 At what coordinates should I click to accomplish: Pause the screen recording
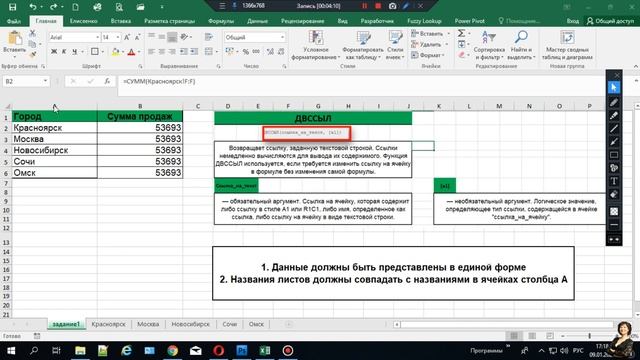364,6
